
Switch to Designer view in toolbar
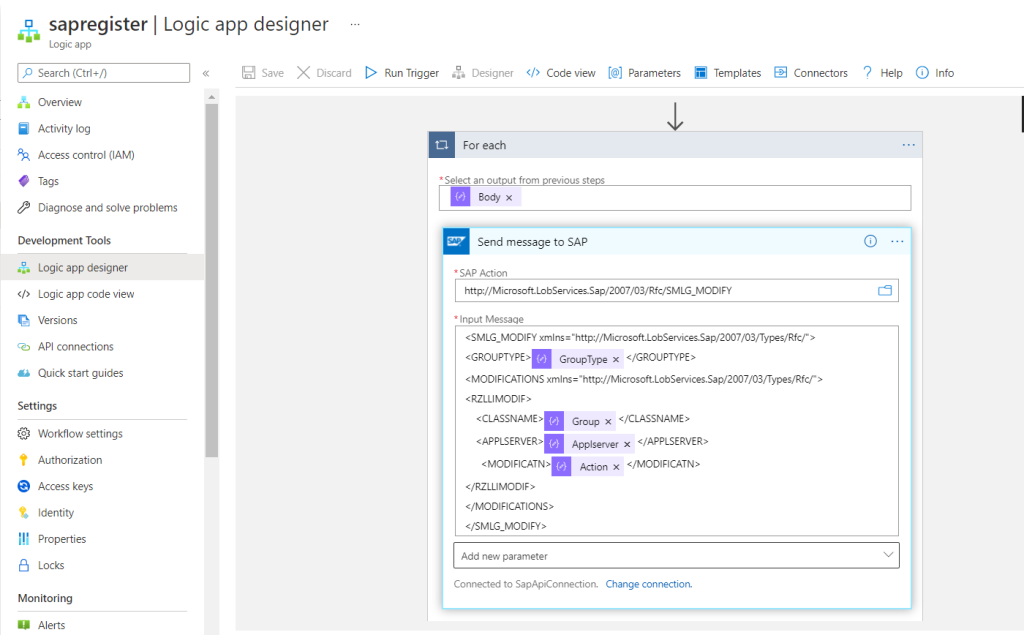[483, 73]
